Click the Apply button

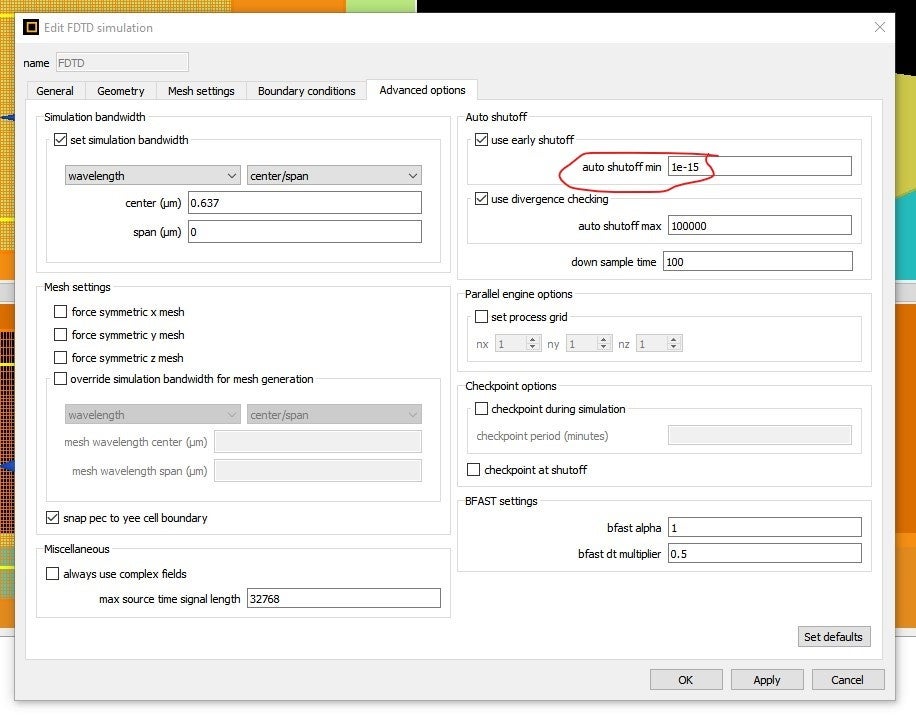(766, 680)
